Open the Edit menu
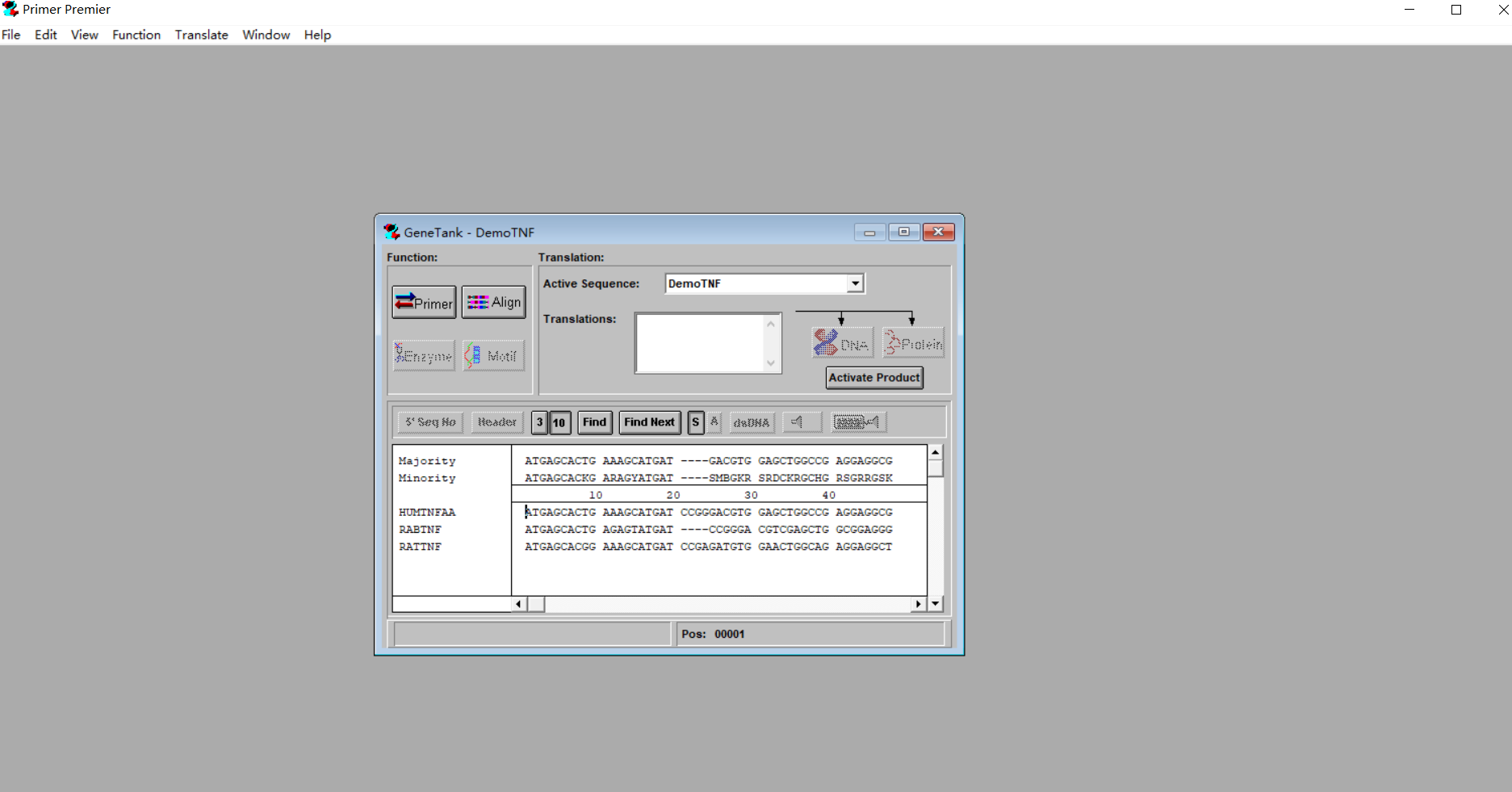 pos(46,35)
